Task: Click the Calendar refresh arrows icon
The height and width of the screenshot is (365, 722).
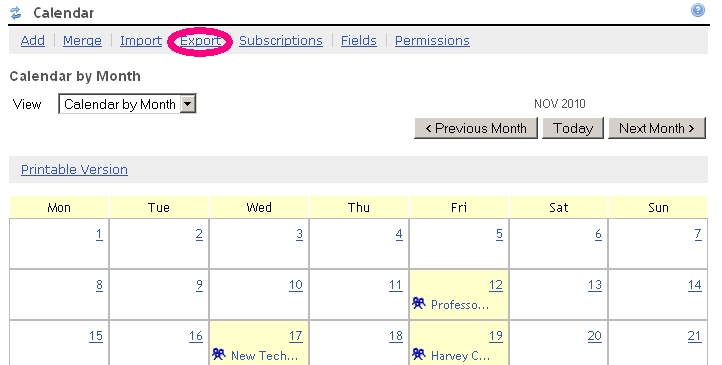Action: click(16, 13)
